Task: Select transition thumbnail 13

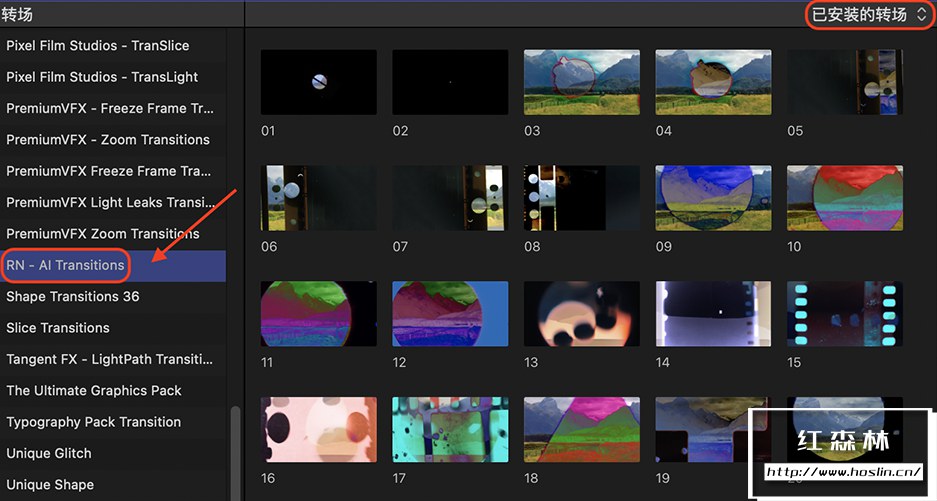Action: click(x=581, y=314)
